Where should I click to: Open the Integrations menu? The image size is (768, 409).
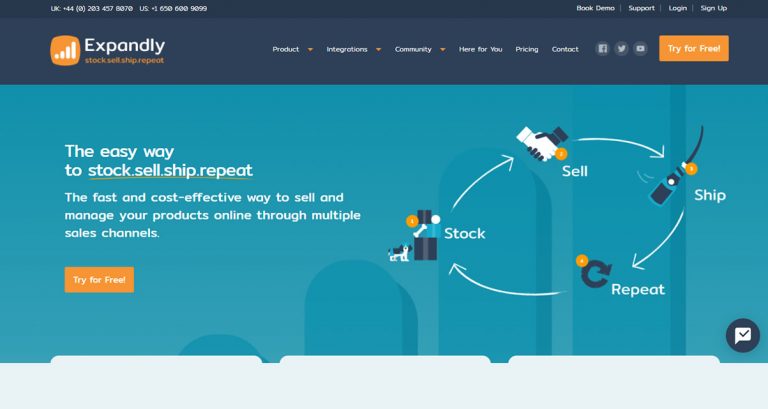347,49
